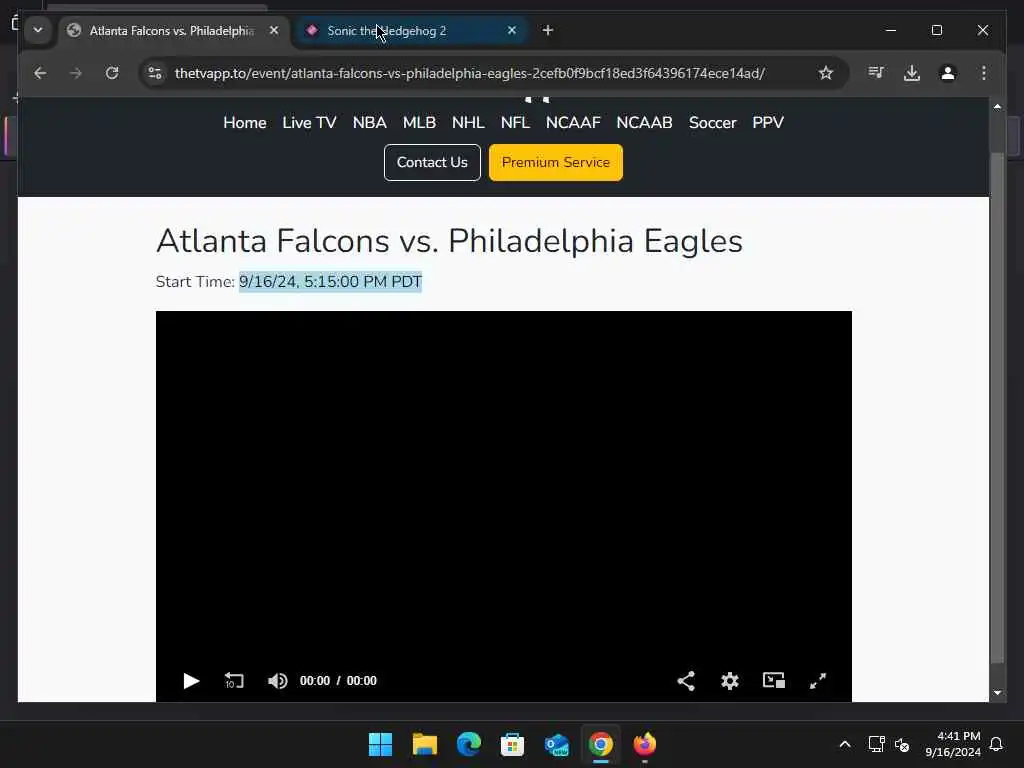The width and height of the screenshot is (1024, 768).
Task: Go back to previous page
Action: [40, 73]
